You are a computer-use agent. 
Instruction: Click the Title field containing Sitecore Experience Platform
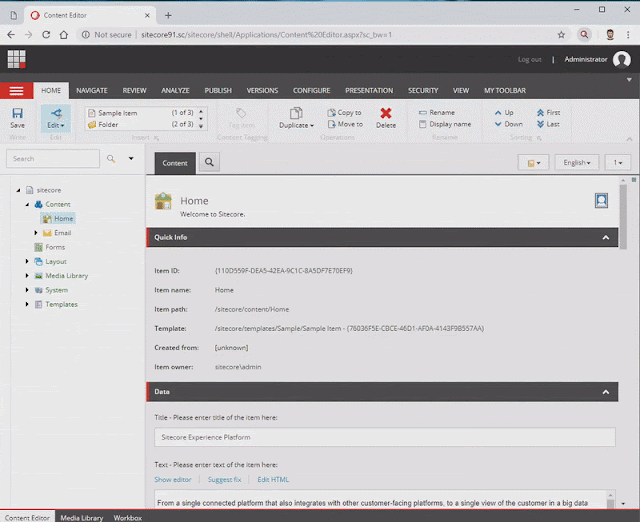385,438
